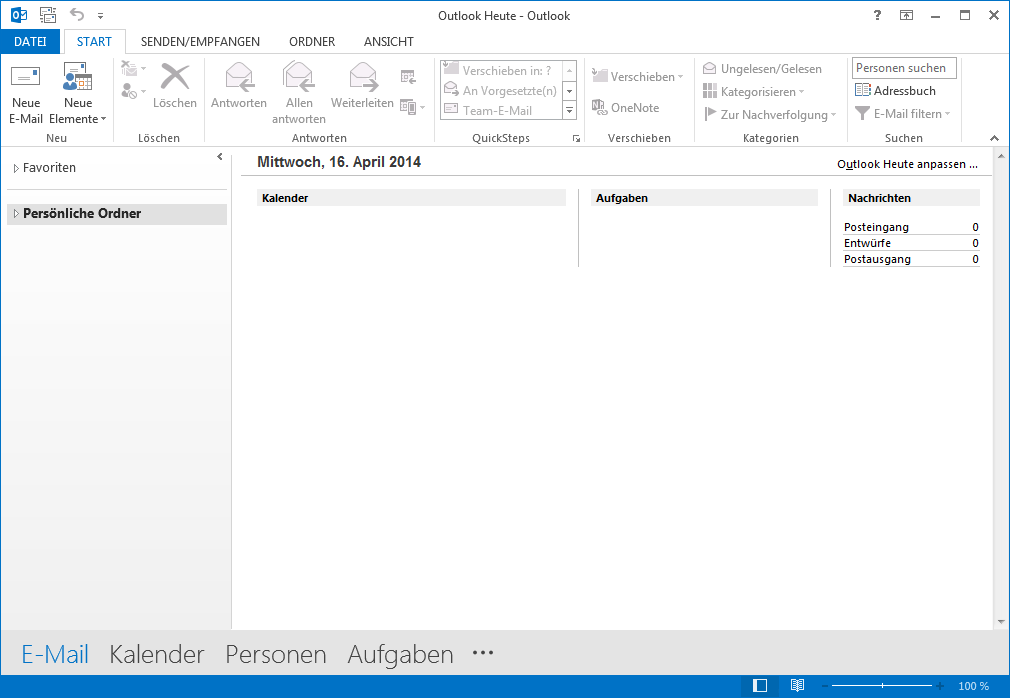Open more navigation options ellipsis
This screenshot has width=1010, height=698.
click(482, 653)
